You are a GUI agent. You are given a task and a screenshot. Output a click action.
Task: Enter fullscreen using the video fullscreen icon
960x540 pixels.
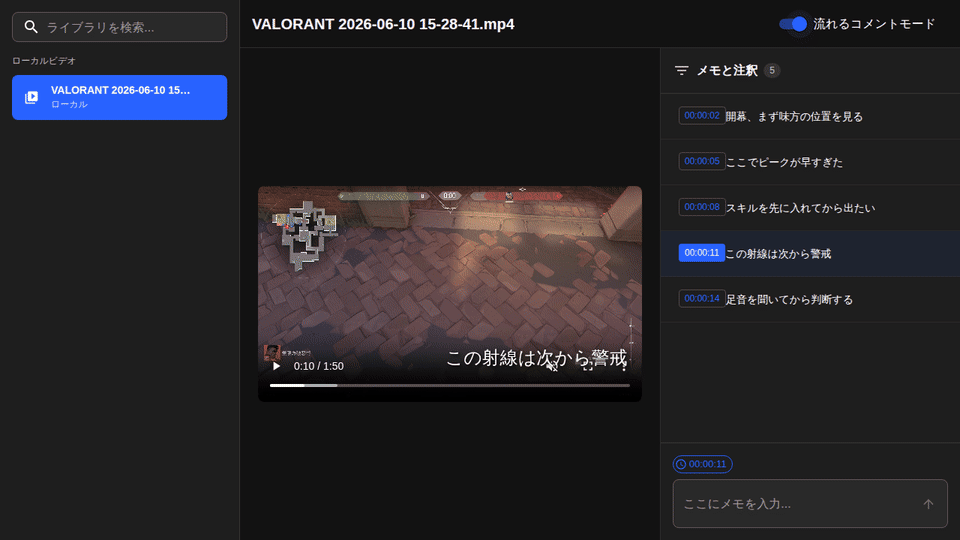588,366
